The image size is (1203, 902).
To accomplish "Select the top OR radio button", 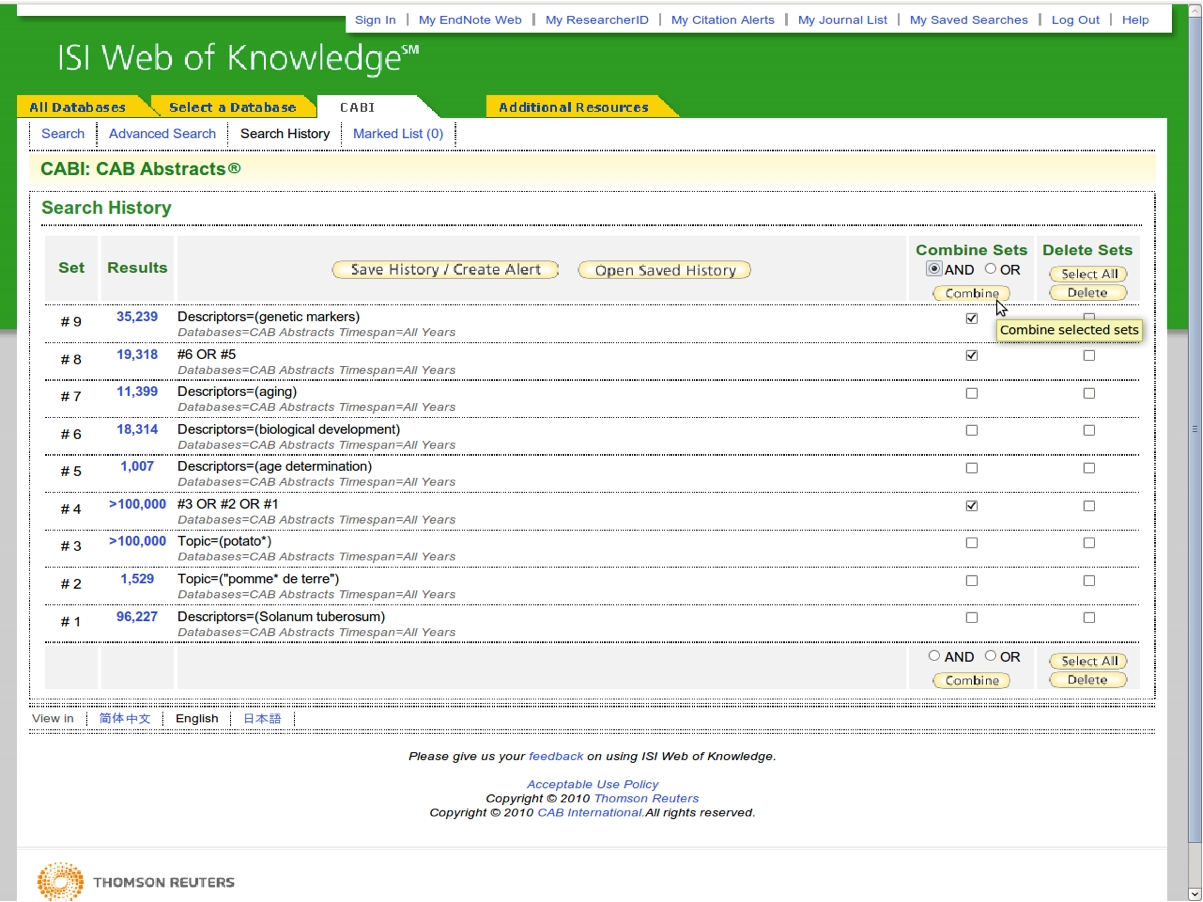I will click(x=991, y=269).
